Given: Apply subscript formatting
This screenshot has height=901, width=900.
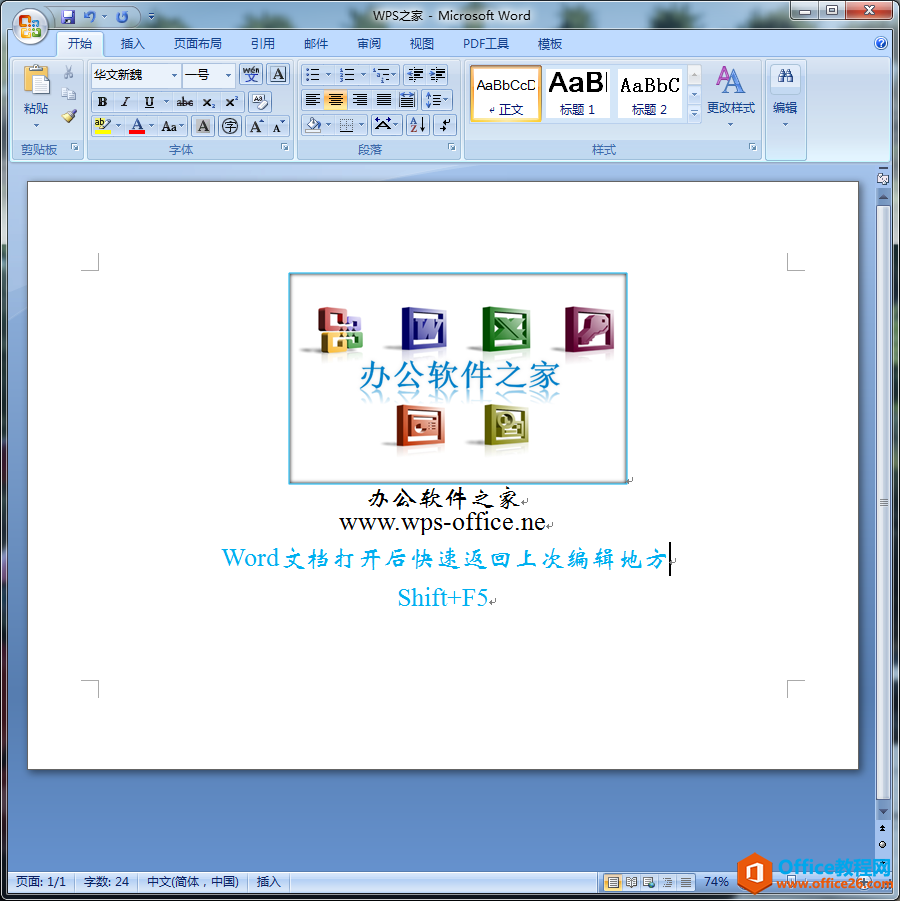Looking at the screenshot, I should [x=208, y=102].
